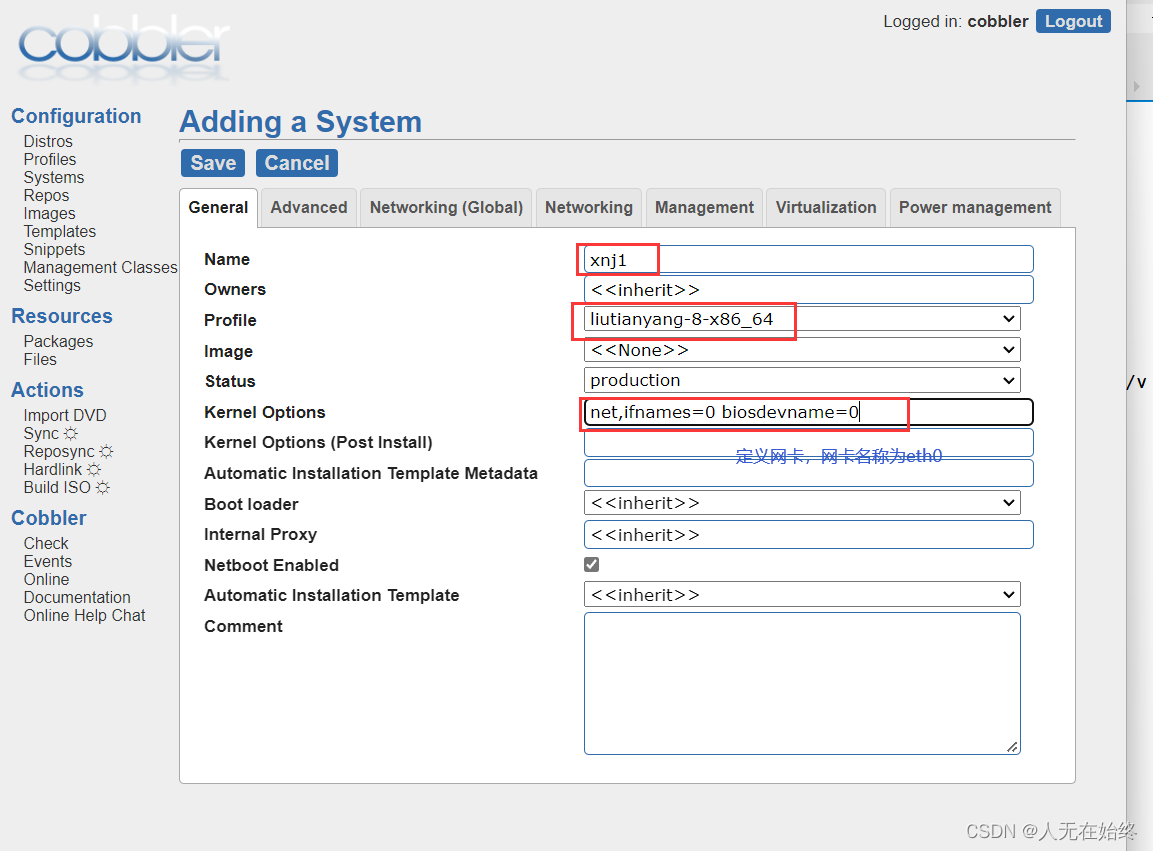Screen dimensions: 1153x851
Task: Open the Automatic Installation Template dropdown
Action: (x=802, y=594)
